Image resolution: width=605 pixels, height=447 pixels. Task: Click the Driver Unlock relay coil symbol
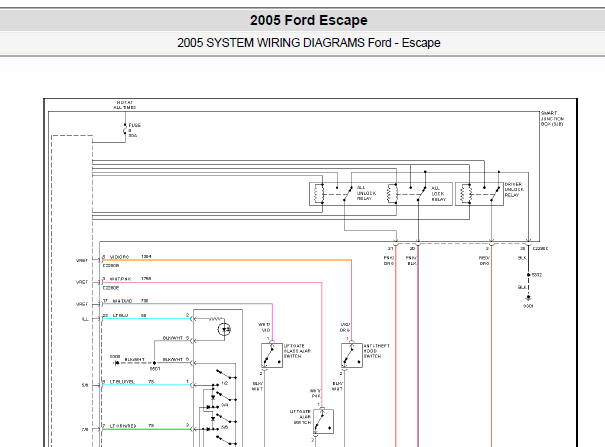[465, 194]
